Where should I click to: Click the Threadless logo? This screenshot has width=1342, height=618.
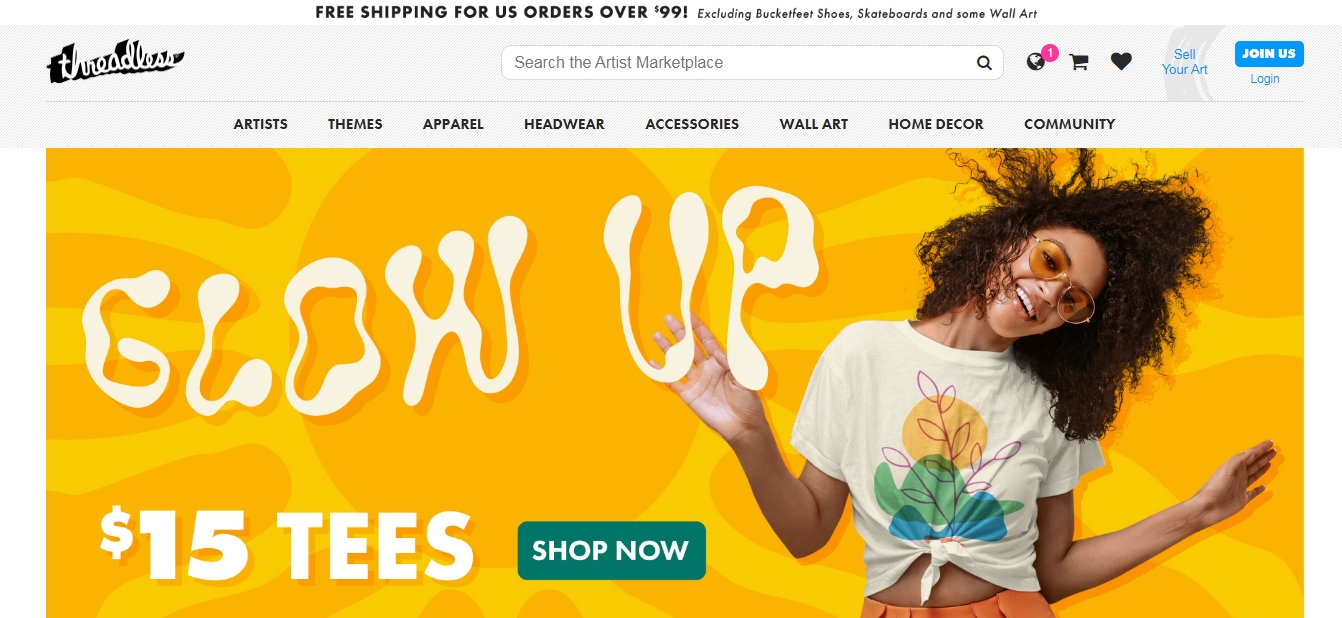coord(115,63)
